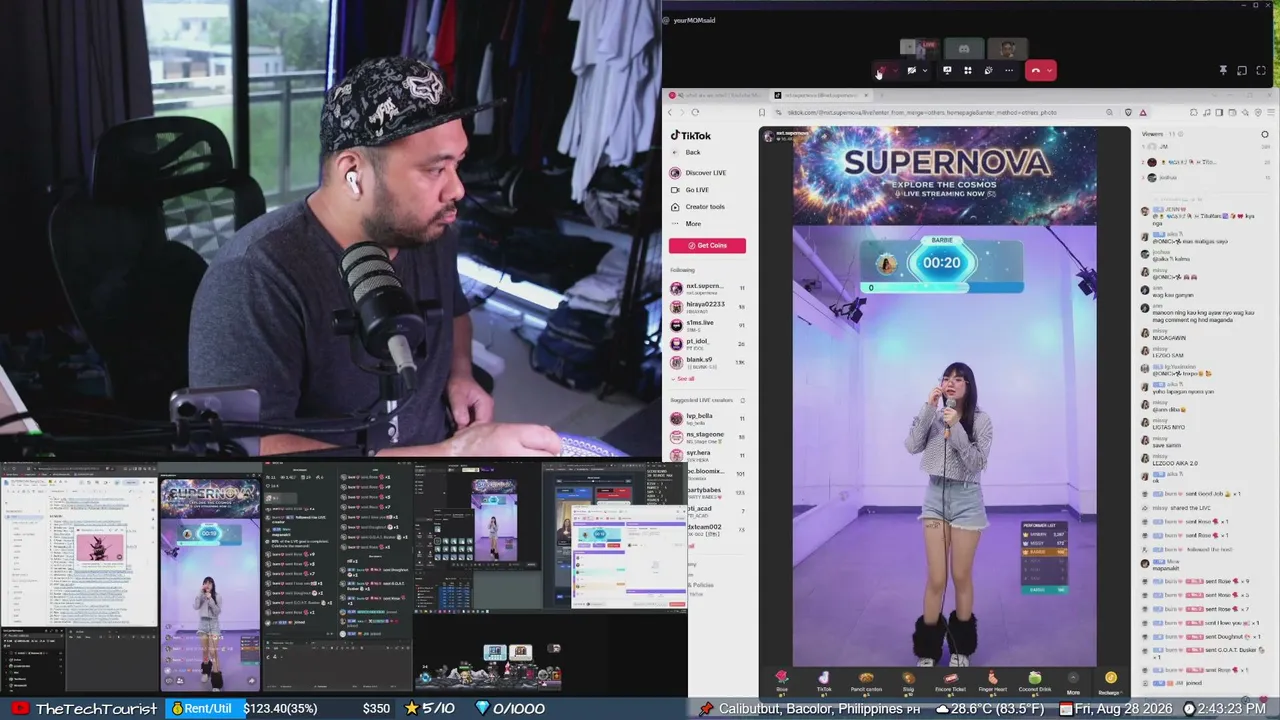This screenshot has width=1280, height=720.
Task: Open s1ms.live in Following list
Action: click(x=708, y=325)
